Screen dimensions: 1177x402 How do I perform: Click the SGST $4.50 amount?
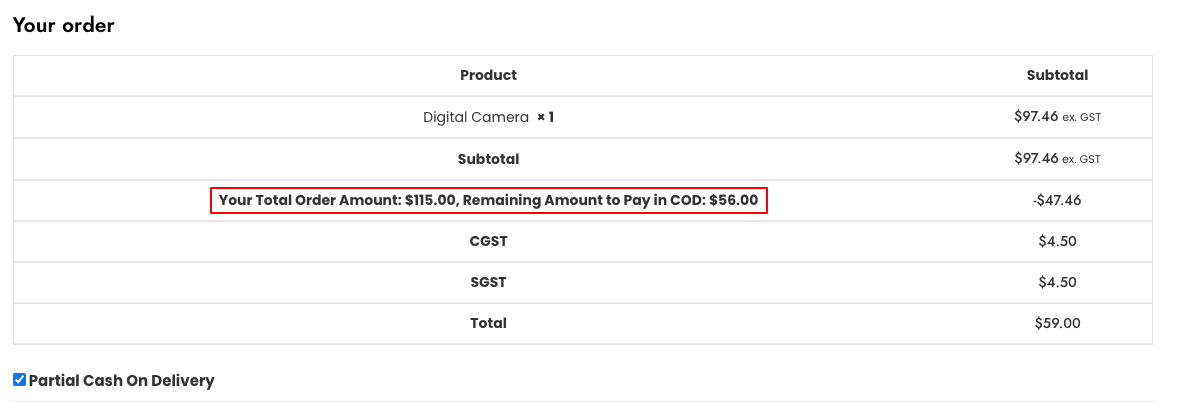click(x=1058, y=283)
